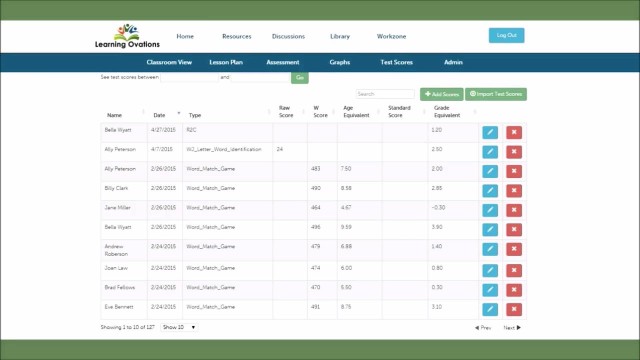Viewport: 640px width, 360px height.
Task: Edit Bella Wyatt's R2C score row
Action: tap(490, 132)
